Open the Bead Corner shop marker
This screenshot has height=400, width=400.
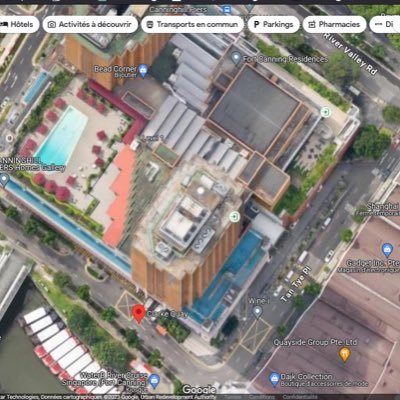pos(143,71)
